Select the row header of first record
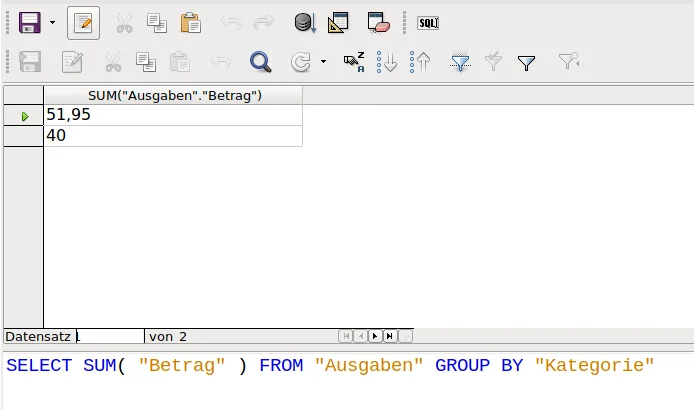 tap(23, 116)
